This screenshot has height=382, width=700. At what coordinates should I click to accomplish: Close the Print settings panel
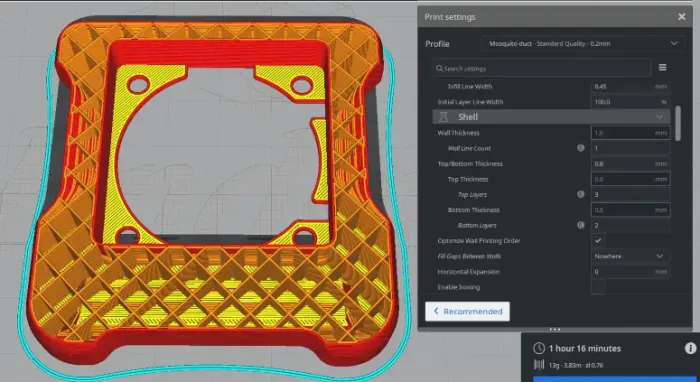(682, 17)
